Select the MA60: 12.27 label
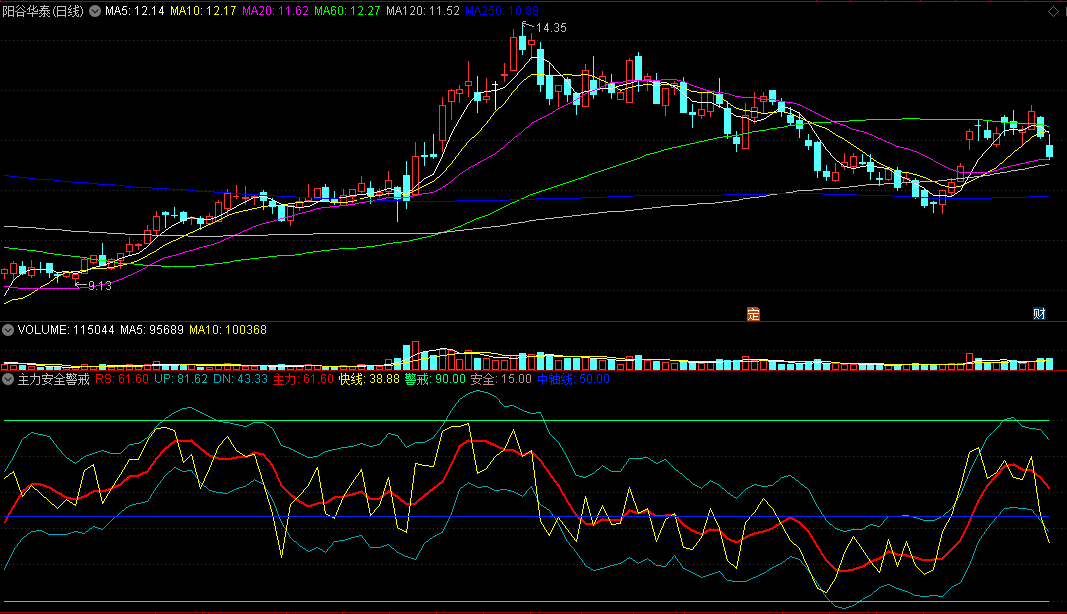The height and width of the screenshot is (614, 1067). pyautogui.click(x=347, y=11)
